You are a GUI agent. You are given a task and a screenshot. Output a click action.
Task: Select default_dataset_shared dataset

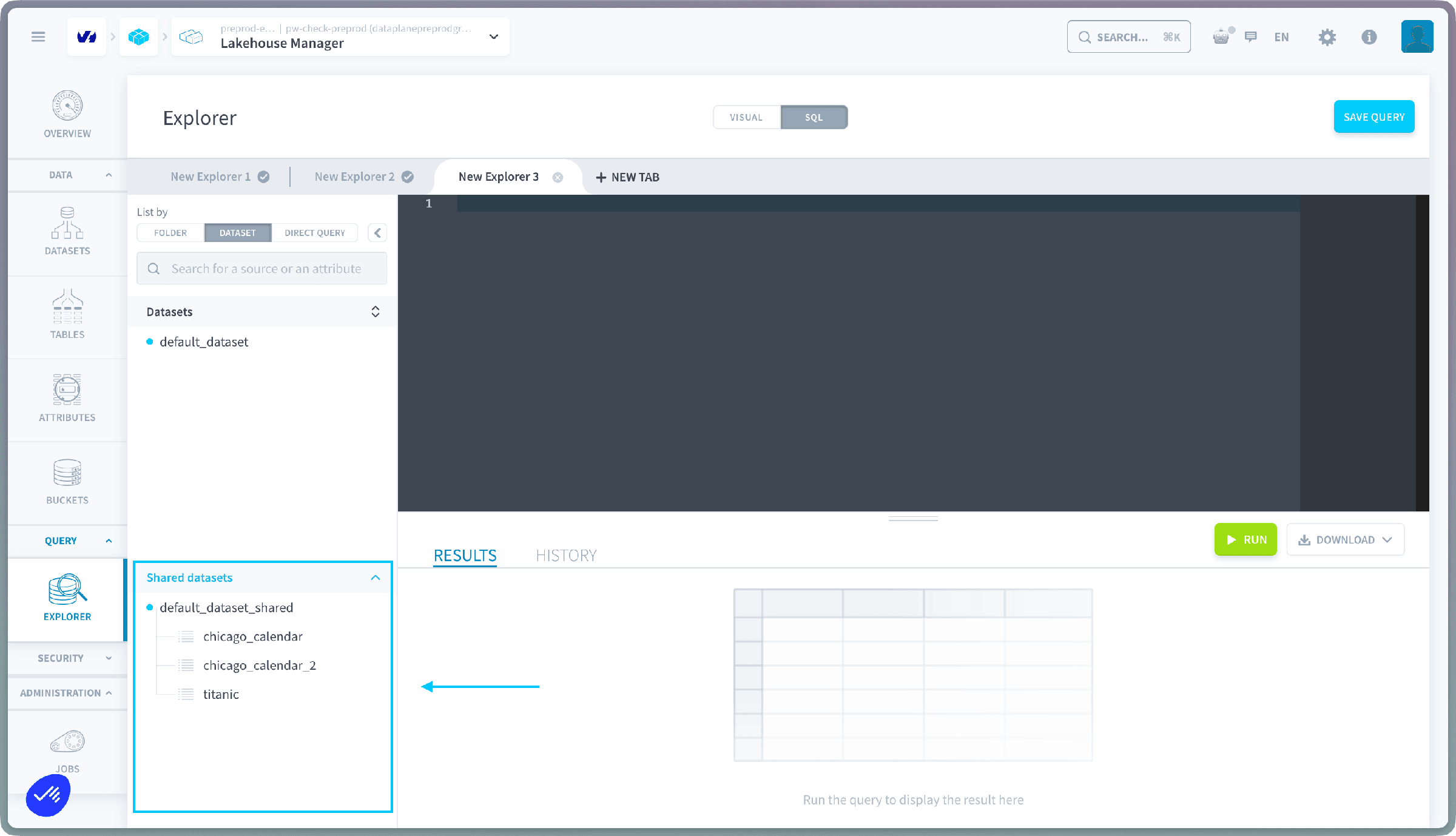point(226,608)
